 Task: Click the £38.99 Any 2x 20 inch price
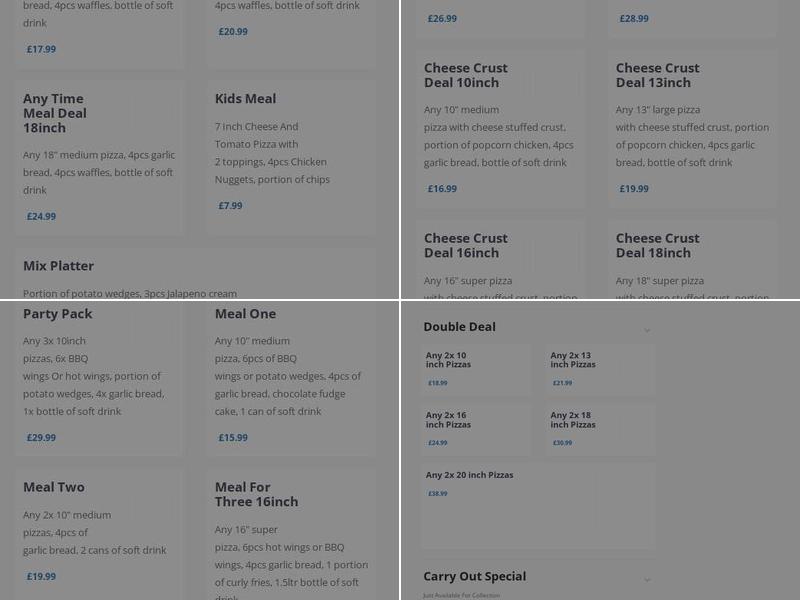tap(438, 492)
